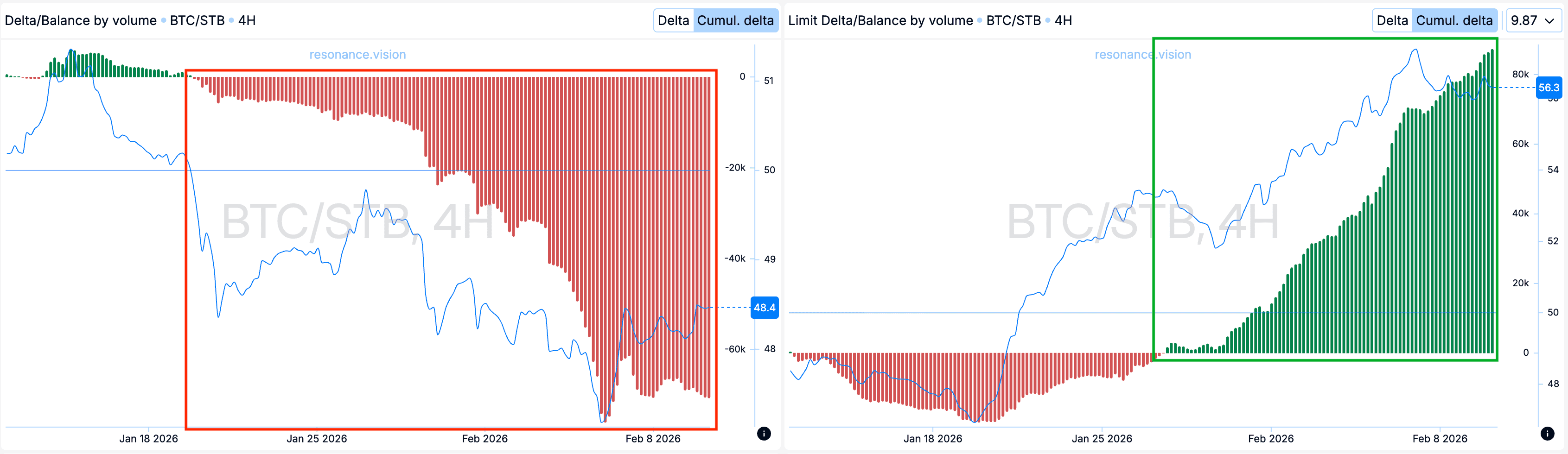The image size is (1568, 454).
Task: Open resonance.vision link on Delta/Balance chart
Action: coord(357,55)
